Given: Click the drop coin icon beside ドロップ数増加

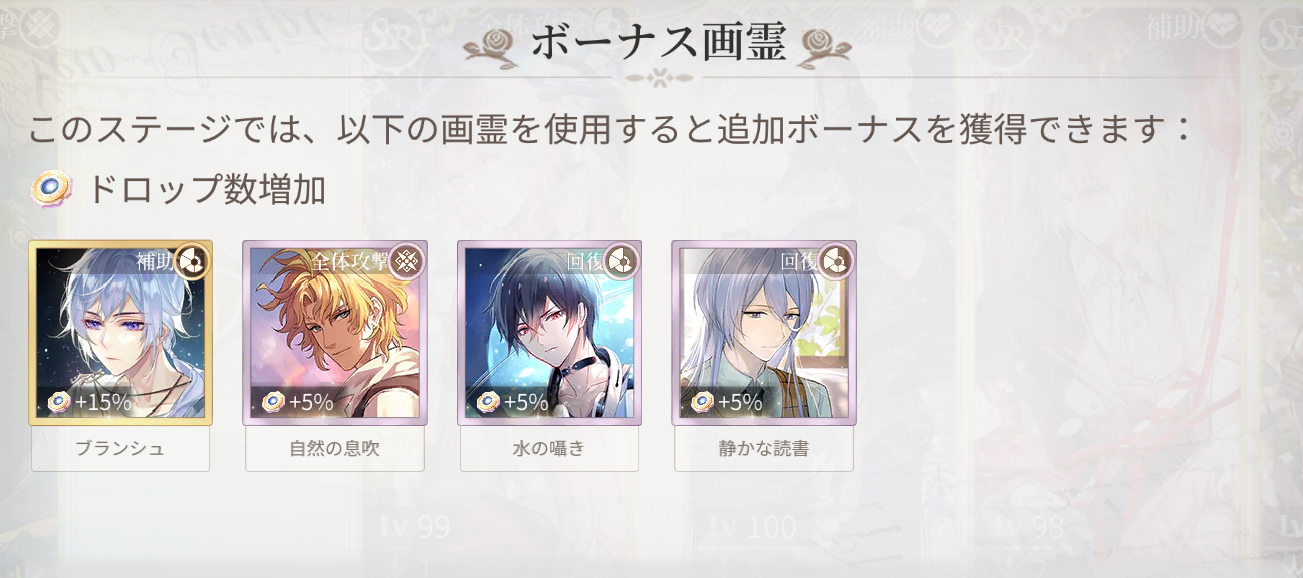Looking at the screenshot, I should (x=51, y=188).
